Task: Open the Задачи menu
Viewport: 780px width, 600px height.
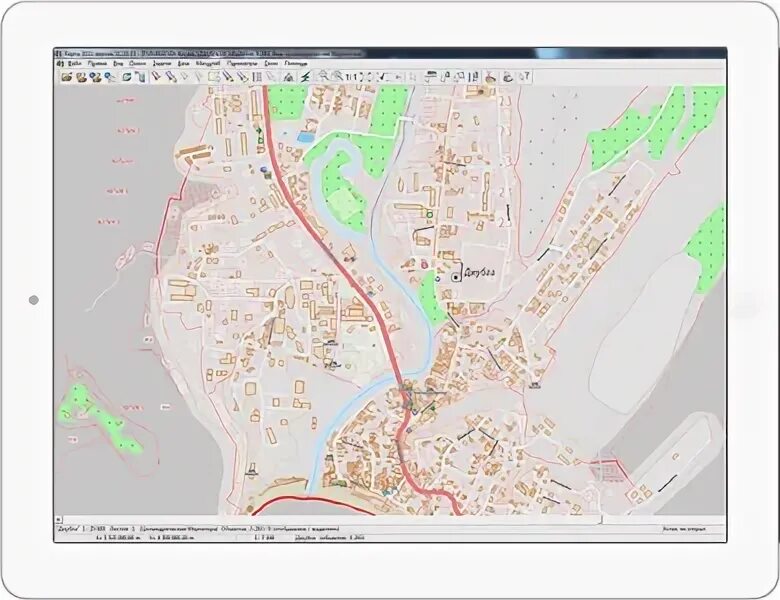Action: [x=162, y=64]
